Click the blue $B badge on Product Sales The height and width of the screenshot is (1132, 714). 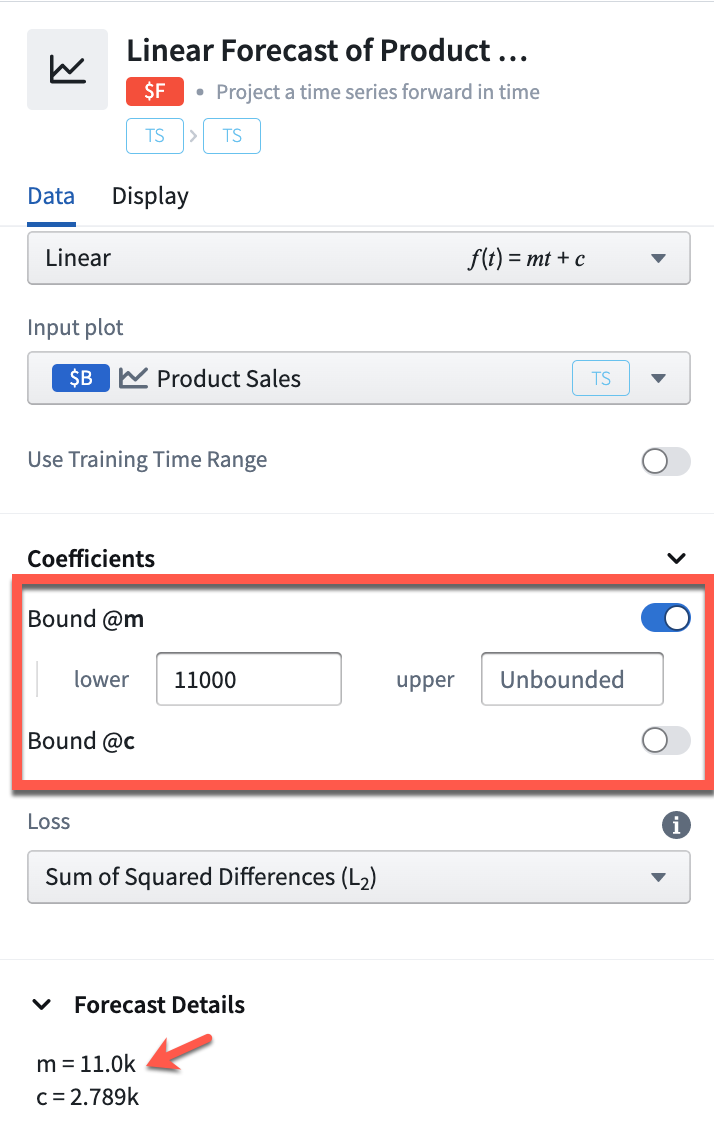tap(81, 378)
